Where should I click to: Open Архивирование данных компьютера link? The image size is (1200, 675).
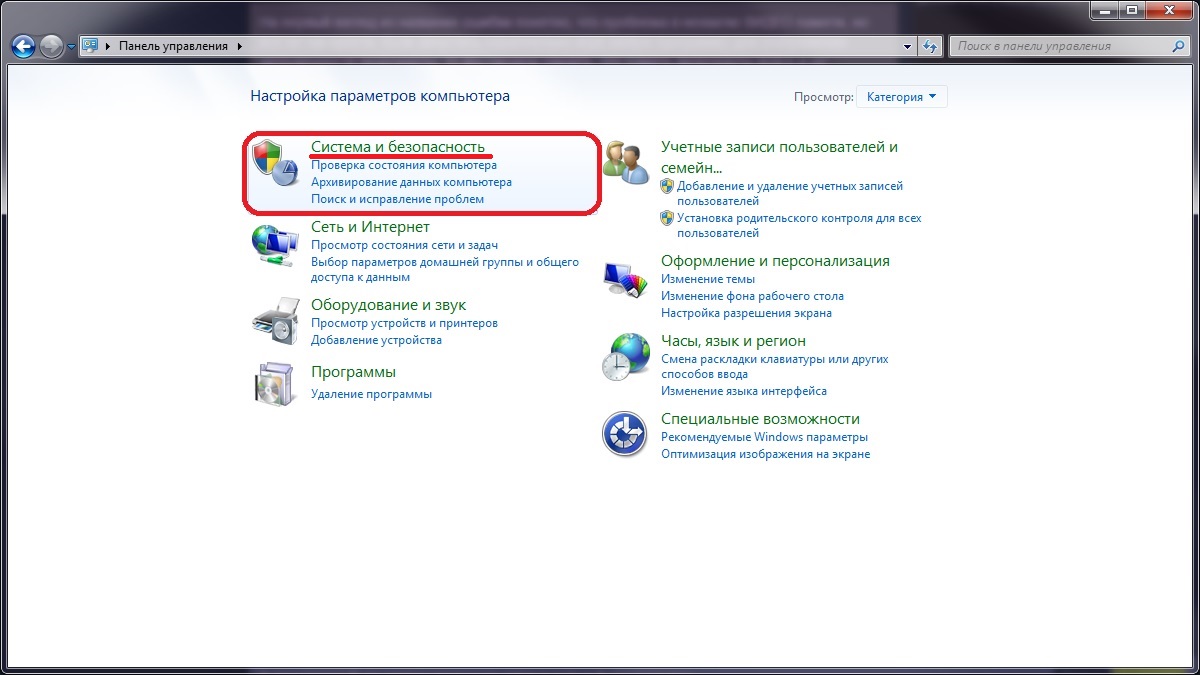[x=411, y=182]
